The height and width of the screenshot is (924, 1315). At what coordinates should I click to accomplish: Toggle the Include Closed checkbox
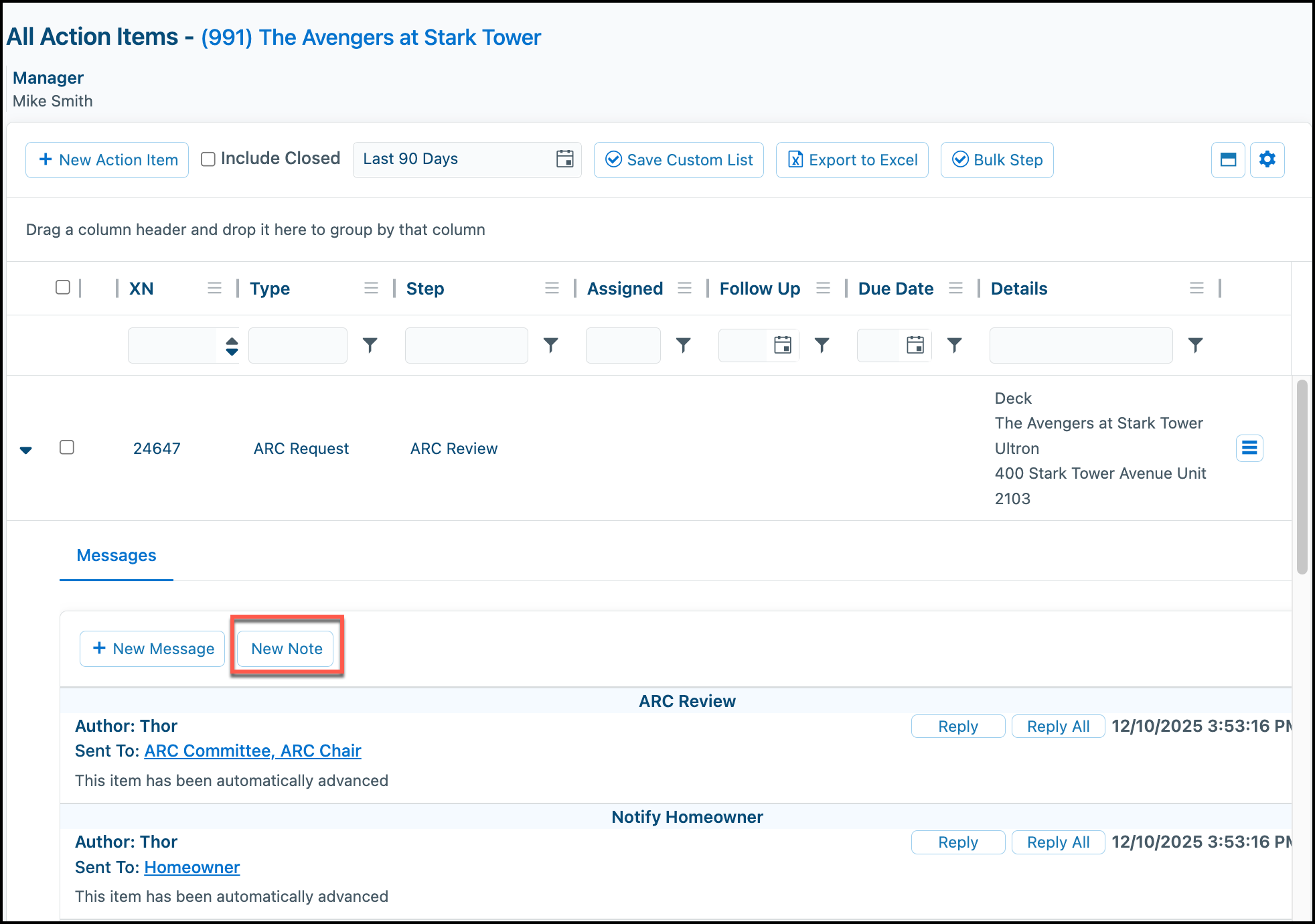tap(208, 159)
